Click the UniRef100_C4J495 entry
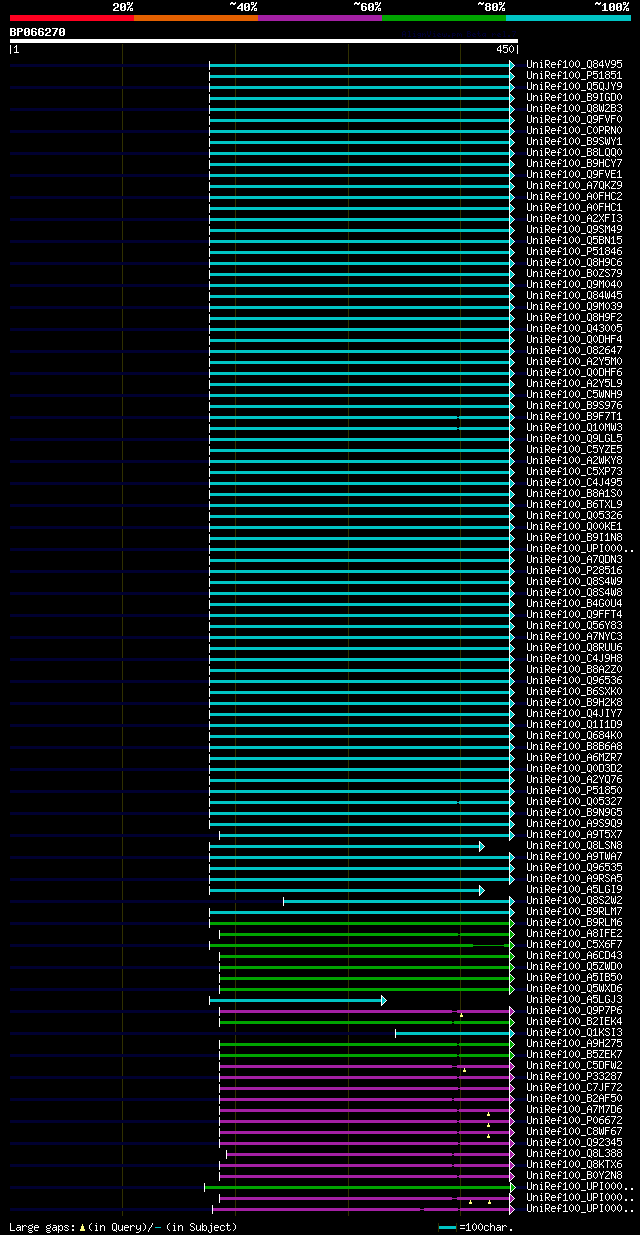The width and height of the screenshot is (640, 1235). (x=574, y=482)
